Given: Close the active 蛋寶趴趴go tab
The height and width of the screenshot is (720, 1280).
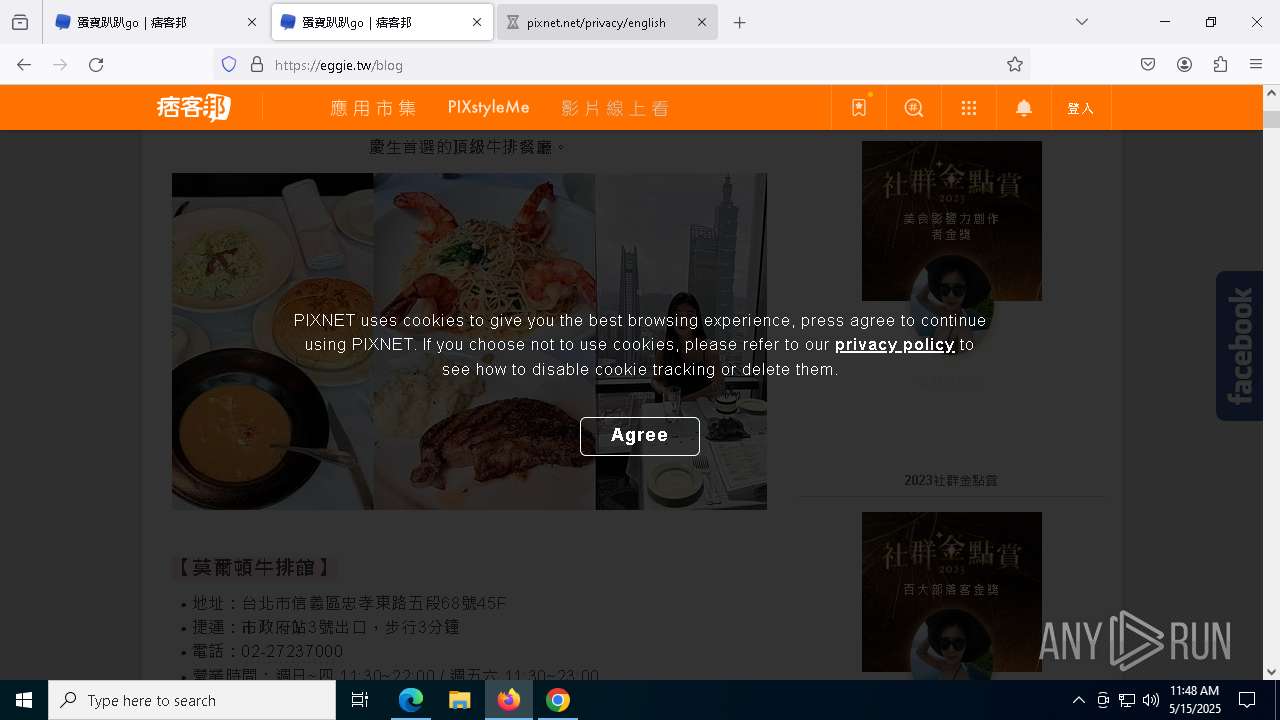Looking at the screenshot, I should click(477, 22).
